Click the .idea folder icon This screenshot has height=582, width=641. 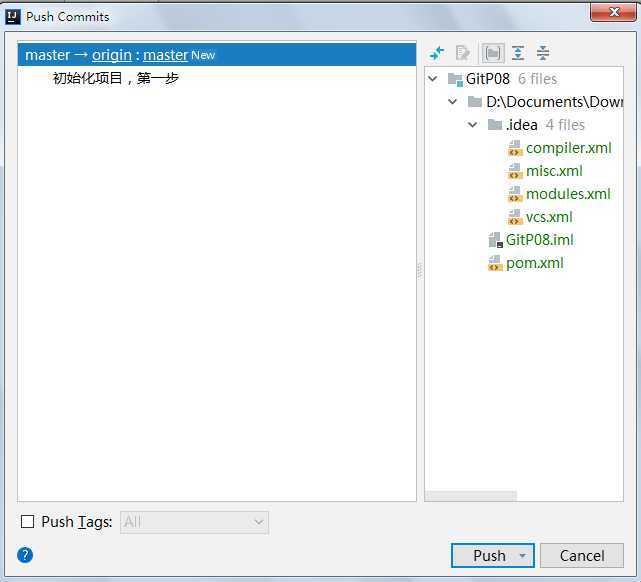[x=495, y=125]
